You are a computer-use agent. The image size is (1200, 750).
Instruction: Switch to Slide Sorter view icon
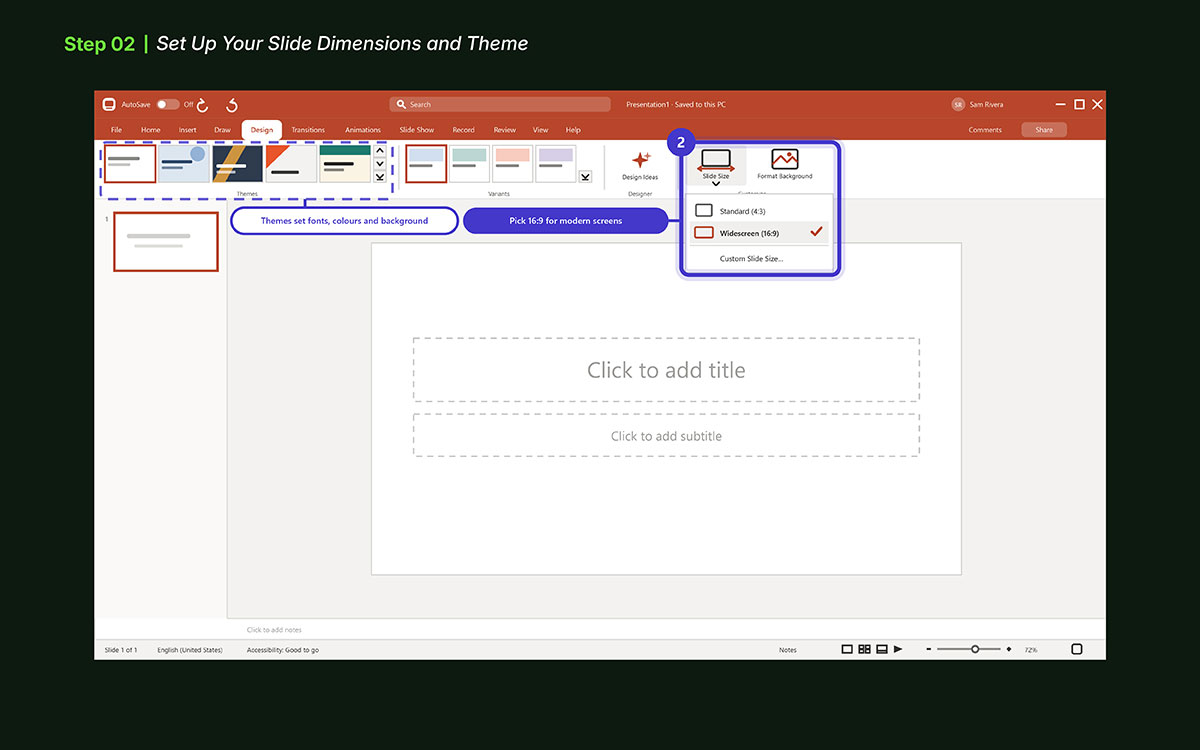pyautogui.click(x=864, y=649)
